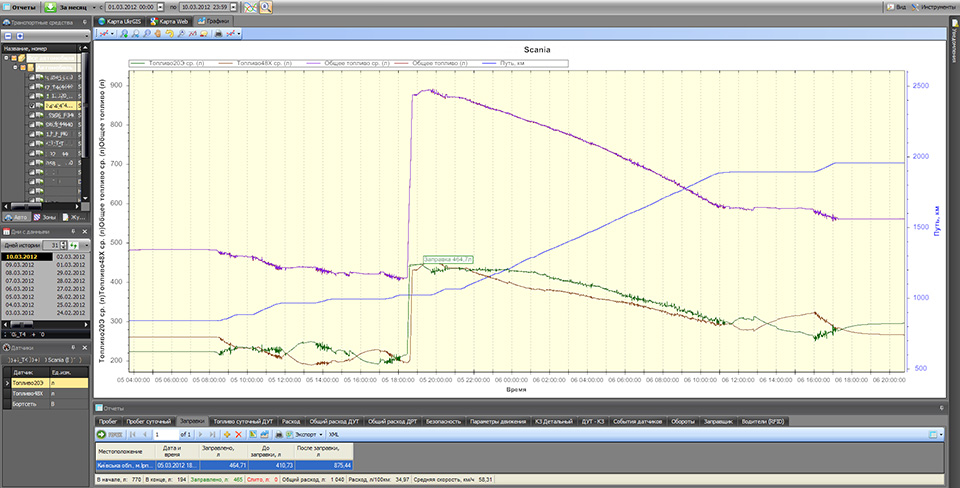Open the Вид view menu
Screen dimensions: 960x488
(x=896, y=7)
